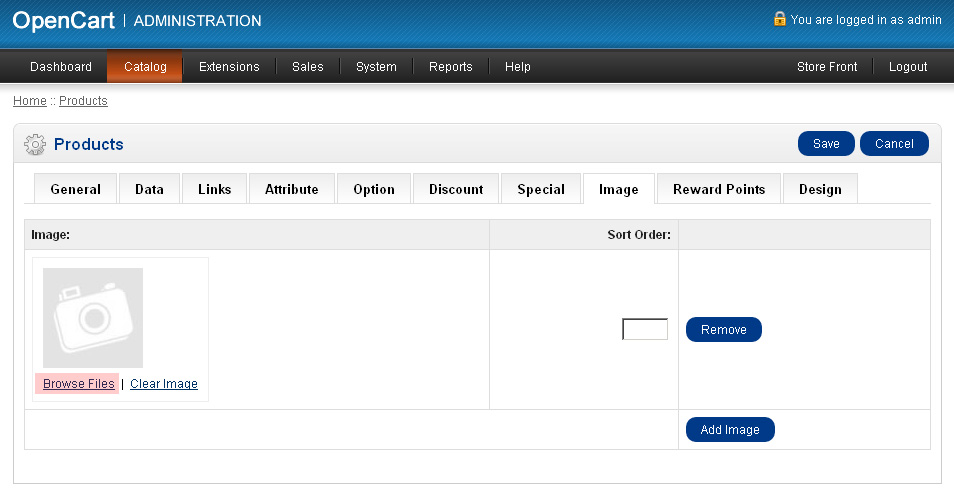The width and height of the screenshot is (954, 490).
Task: Click the OpenCart logo
Action: pyautogui.click(x=63, y=20)
